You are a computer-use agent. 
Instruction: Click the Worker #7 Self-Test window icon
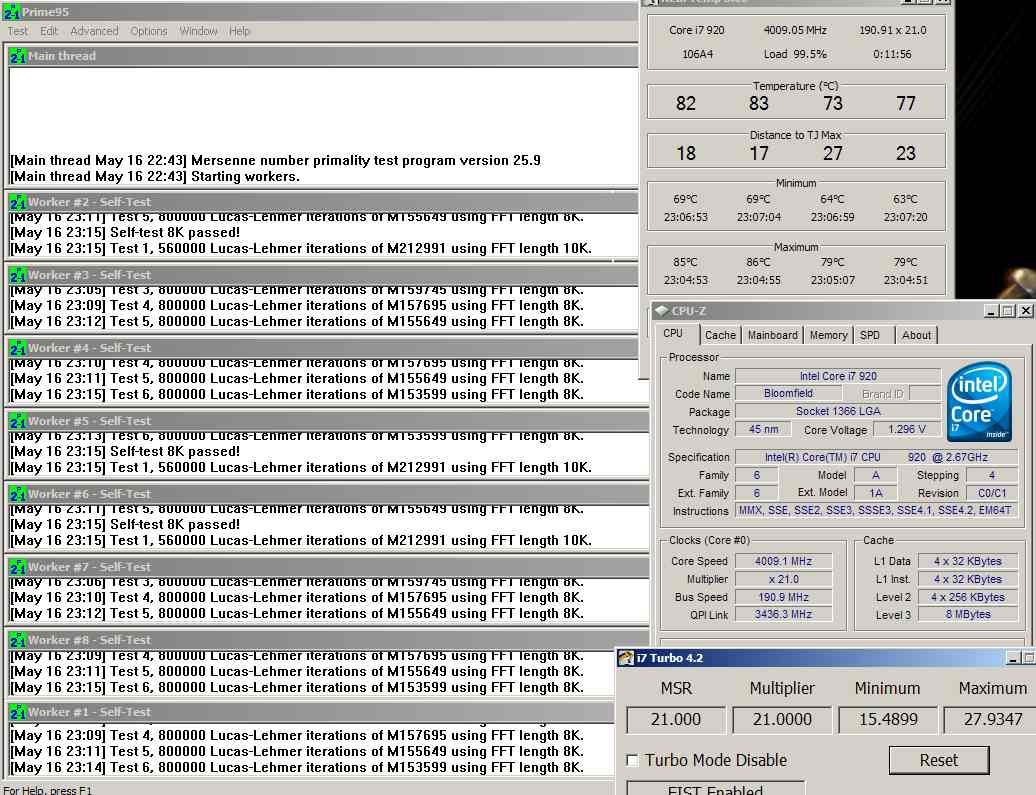(18, 567)
